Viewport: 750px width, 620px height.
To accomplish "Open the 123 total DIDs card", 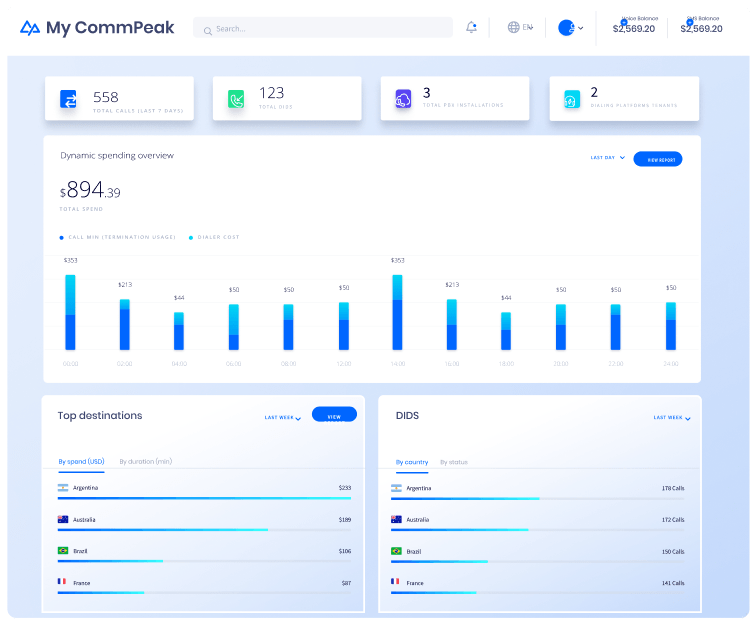I will pyautogui.click(x=287, y=99).
